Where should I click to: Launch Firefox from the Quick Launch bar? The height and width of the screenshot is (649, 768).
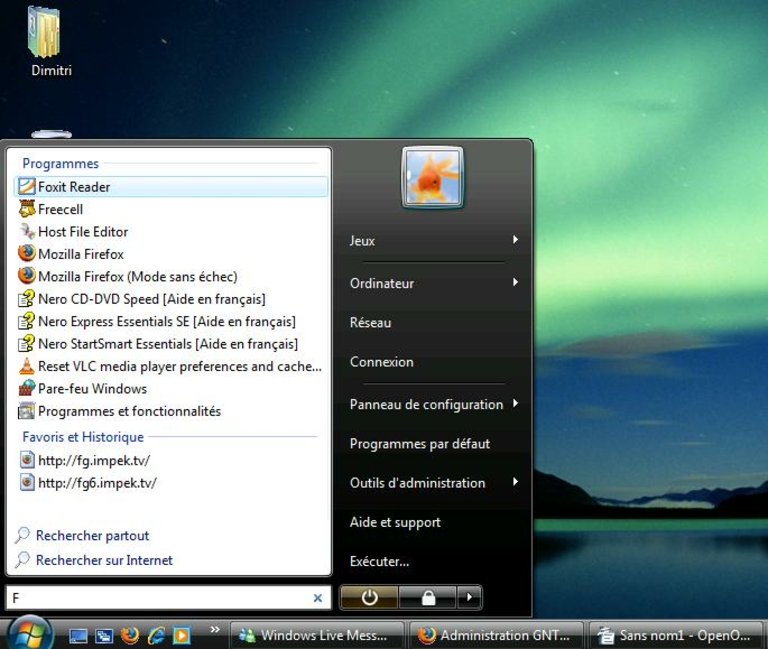(x=130, y=636)
